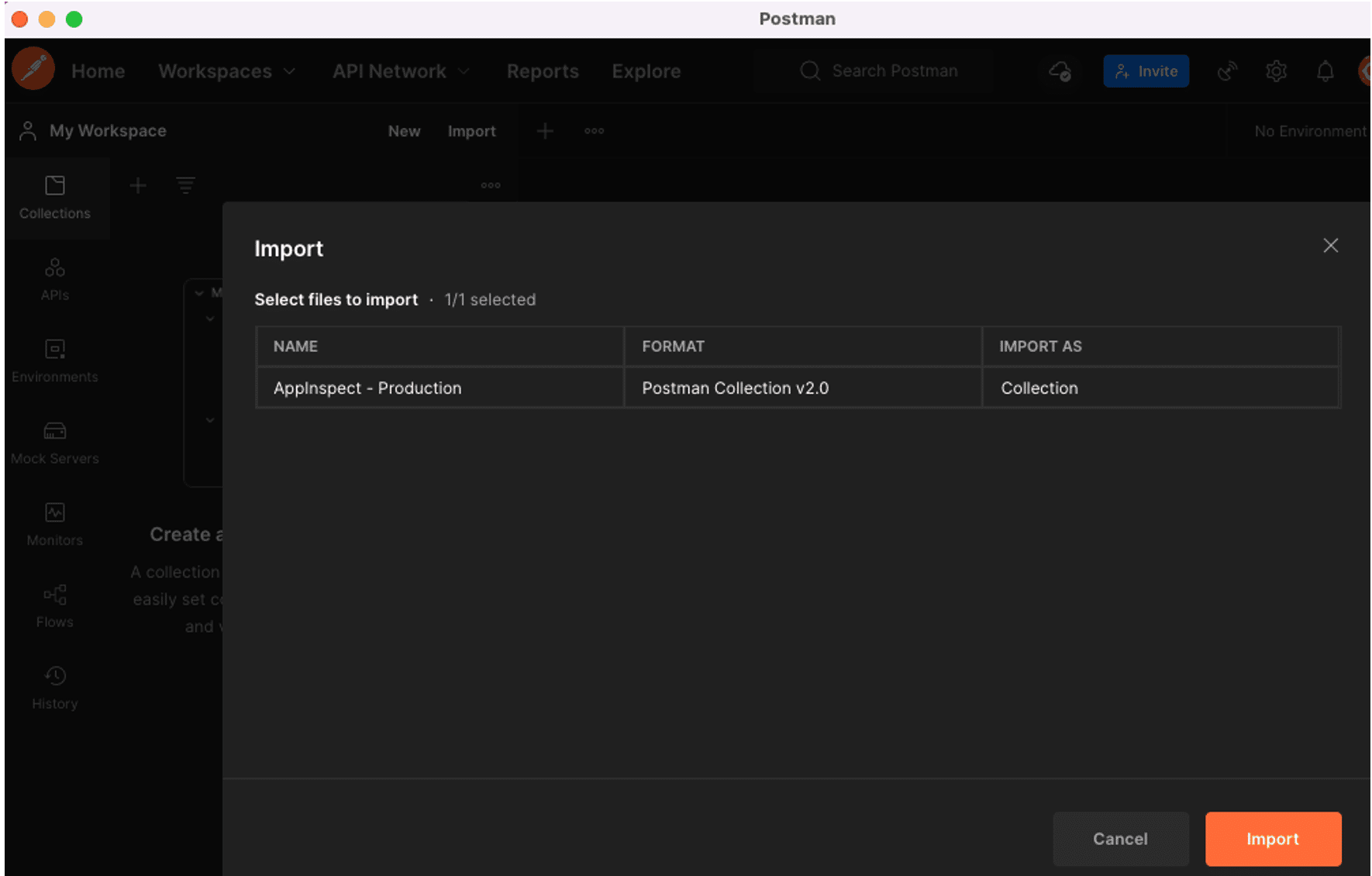Click the macOS yellow minimize button
This screenshot has width=1372, height=876.
47,19
